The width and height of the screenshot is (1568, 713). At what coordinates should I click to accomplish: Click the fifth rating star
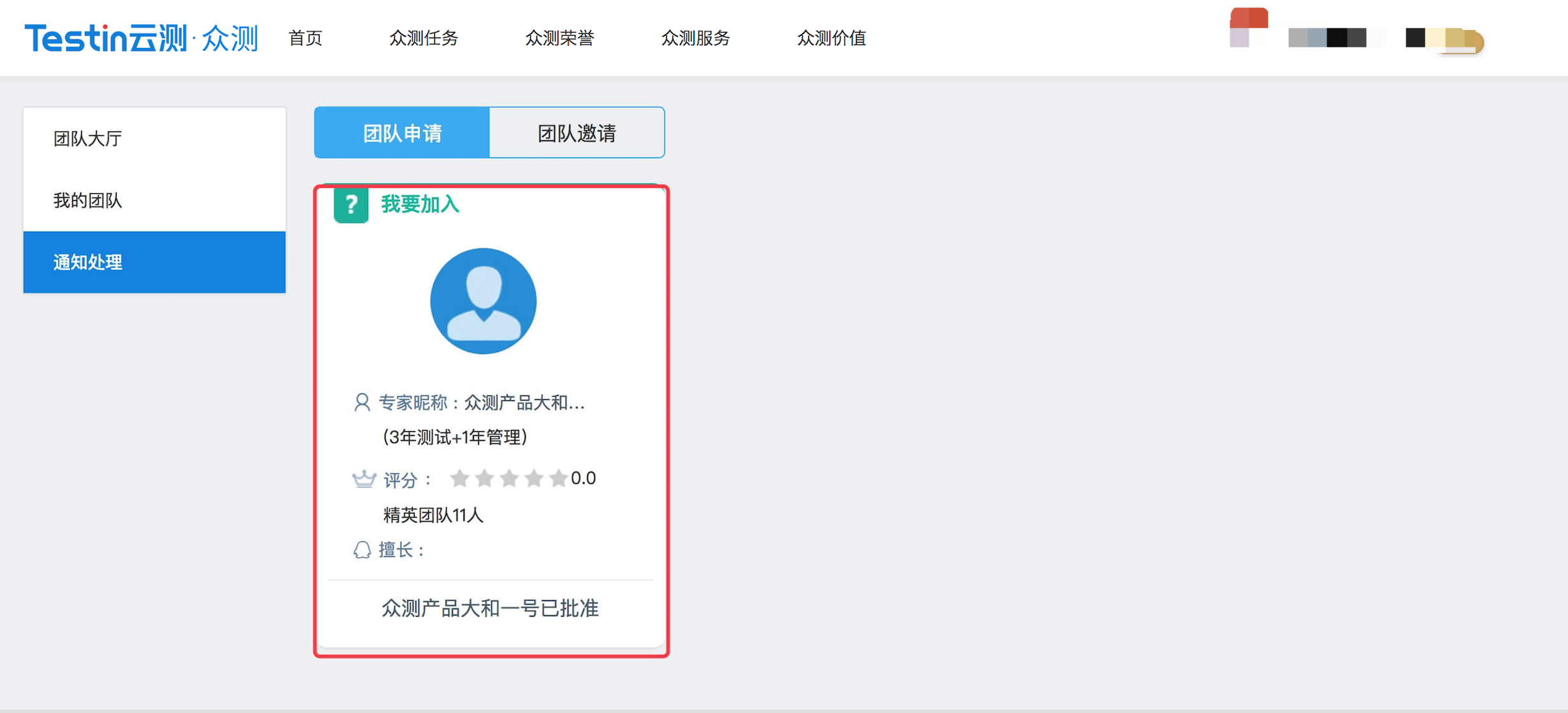click(x=558, y=478)
